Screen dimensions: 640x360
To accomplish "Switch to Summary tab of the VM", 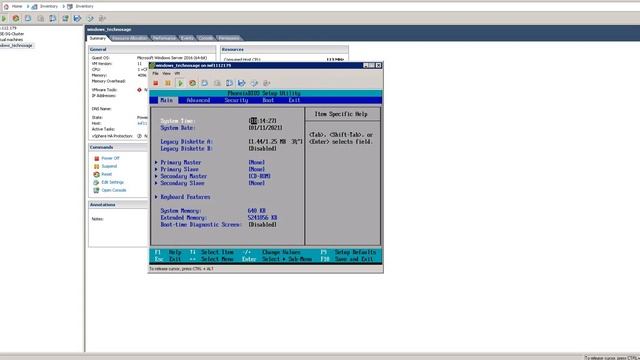I will coord(98,38).
